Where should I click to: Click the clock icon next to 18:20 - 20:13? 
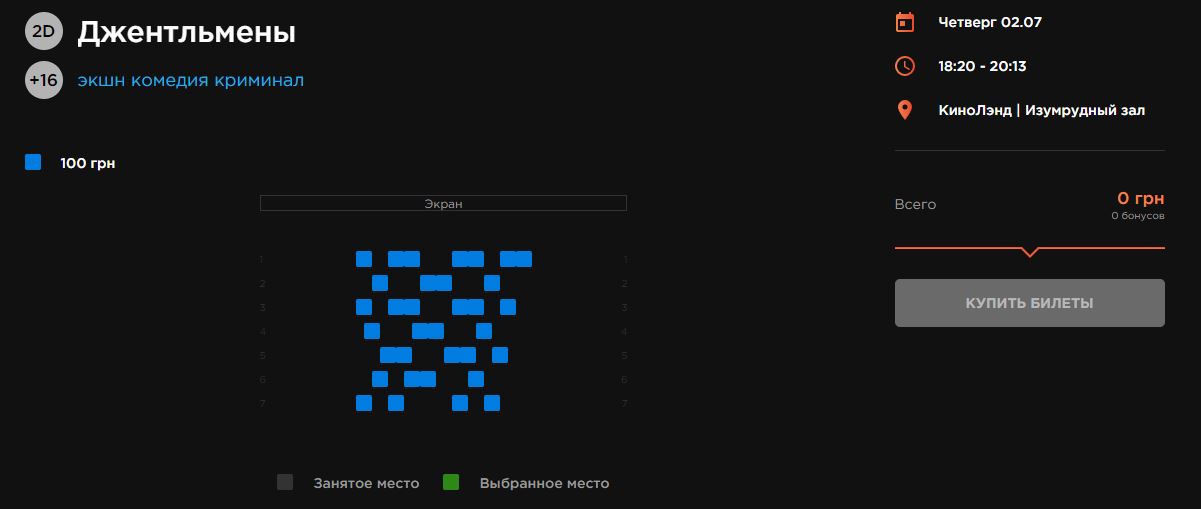pyautogui.click(x=904, y=66)
